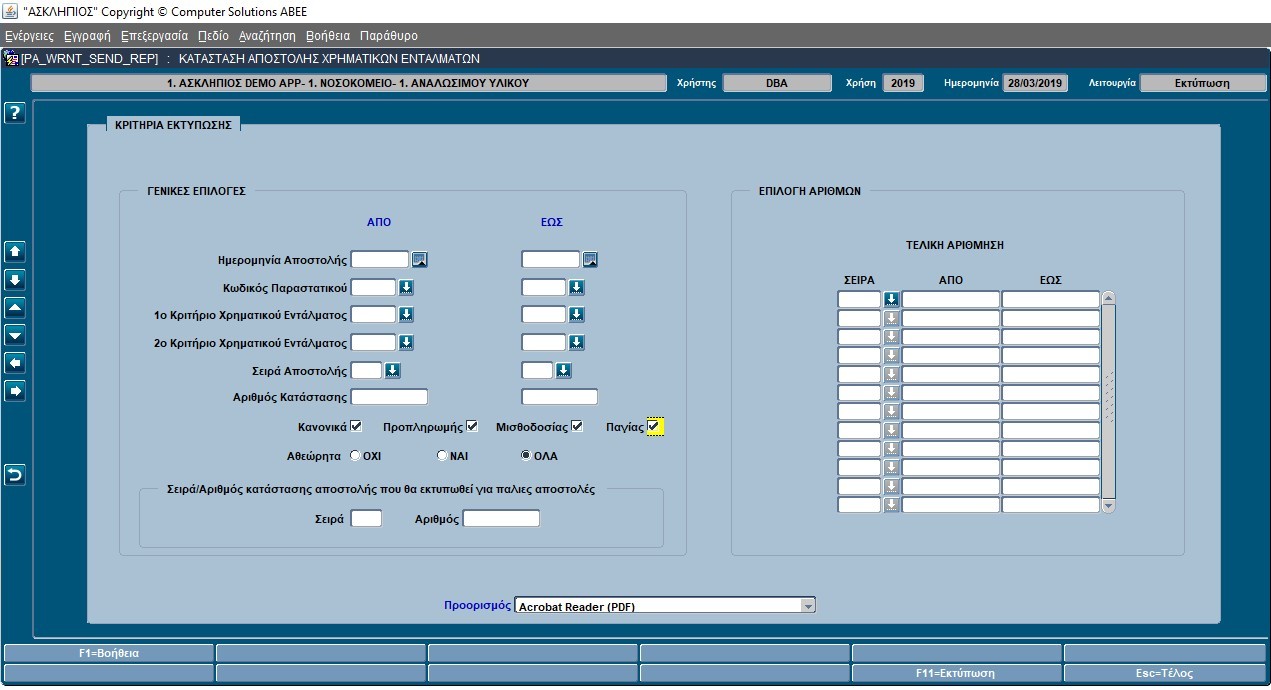This screenshot has width=1271, height=690.
Task: Open calendar for Ημερομηνία Αποστολής ΑΠΟ
Action: point(420,260)
